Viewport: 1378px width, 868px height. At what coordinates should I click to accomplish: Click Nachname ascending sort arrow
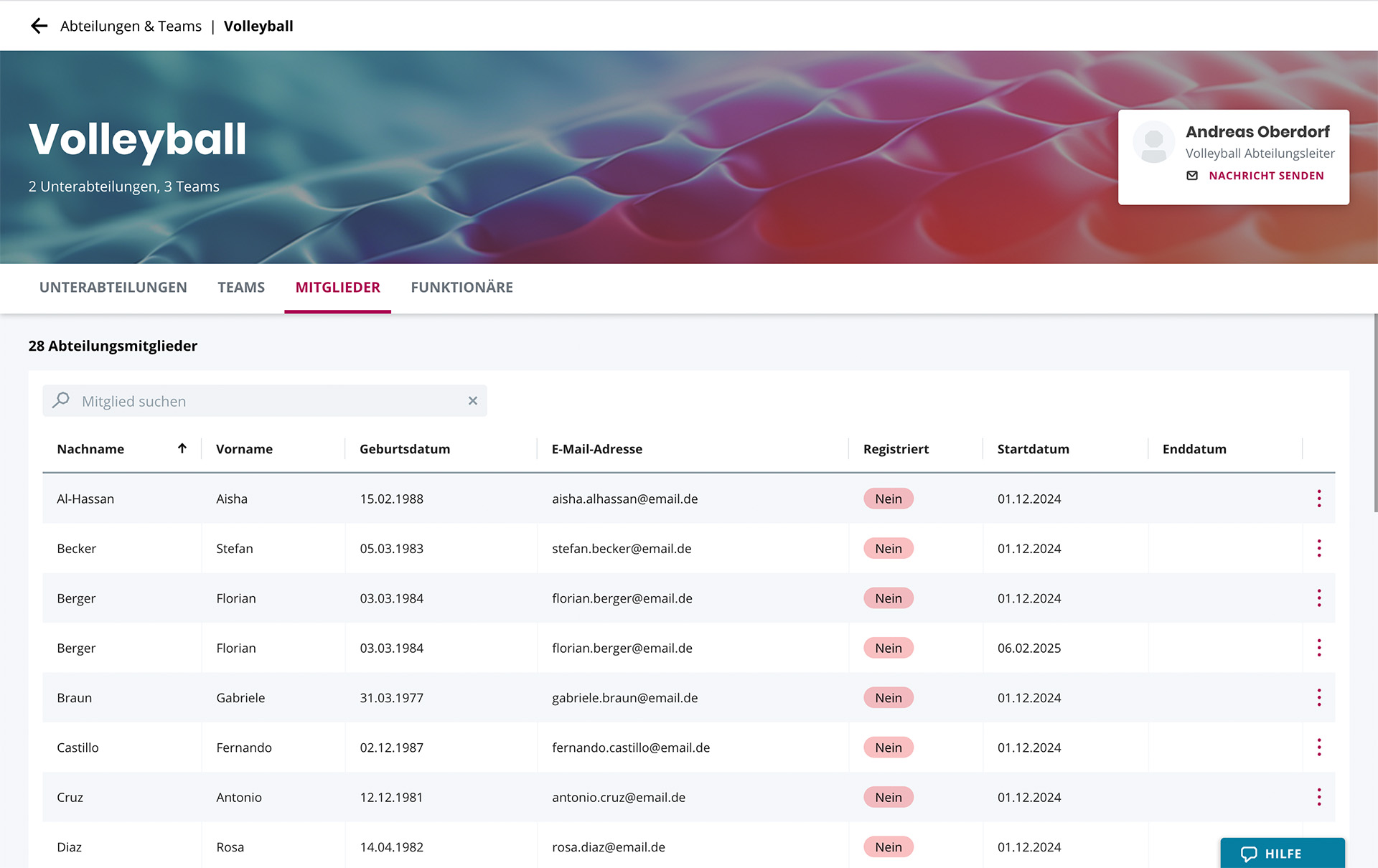click(x=182, y=448)
